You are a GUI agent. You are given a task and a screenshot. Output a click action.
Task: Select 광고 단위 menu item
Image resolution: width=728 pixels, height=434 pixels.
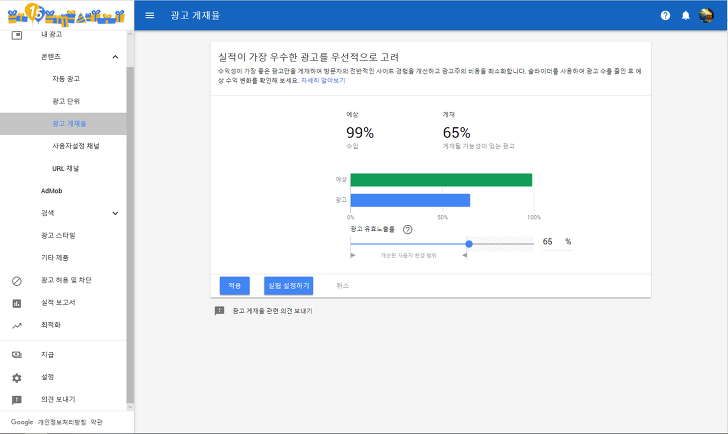[x=66, y=101]
